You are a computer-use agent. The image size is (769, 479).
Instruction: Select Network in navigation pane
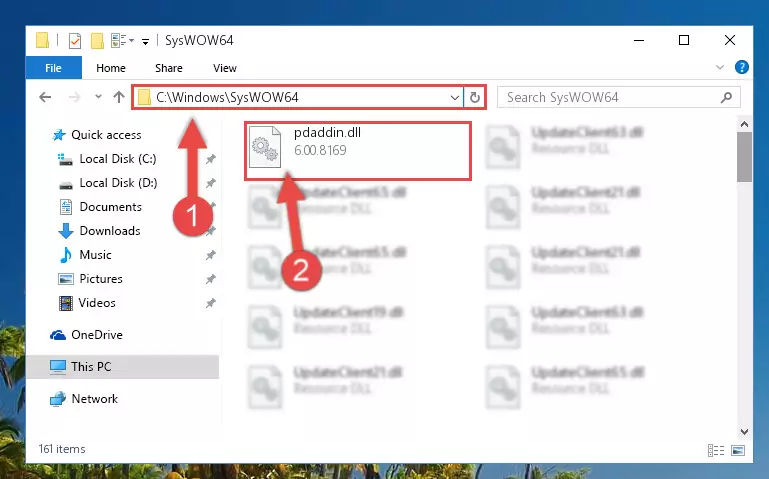pyautogui.click(x=84, y=399)
